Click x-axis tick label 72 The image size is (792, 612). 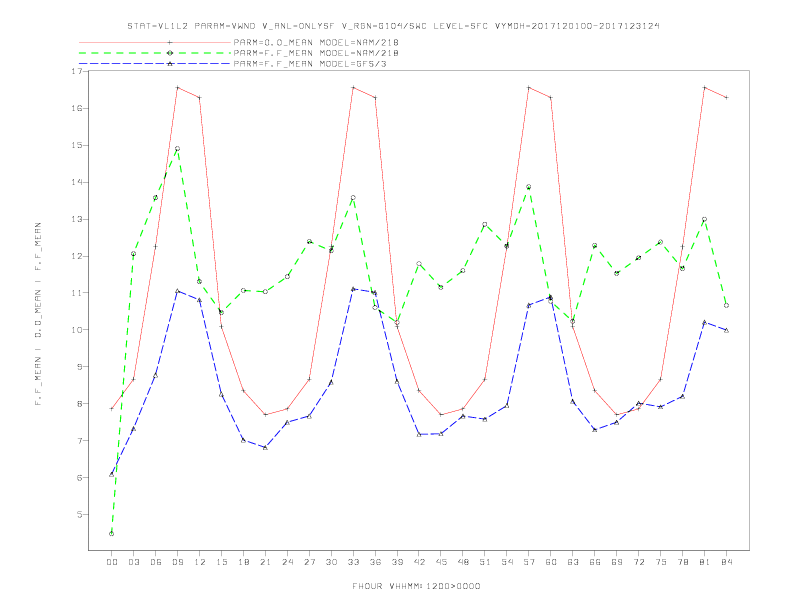tap(639, 562)
